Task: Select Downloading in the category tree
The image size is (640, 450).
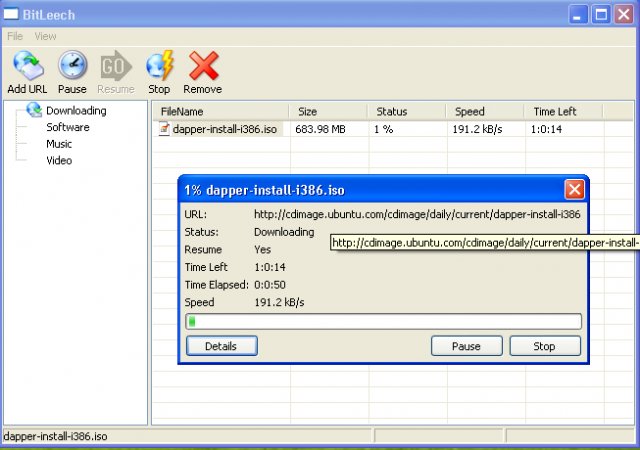Action: click(x=76, y=111)
